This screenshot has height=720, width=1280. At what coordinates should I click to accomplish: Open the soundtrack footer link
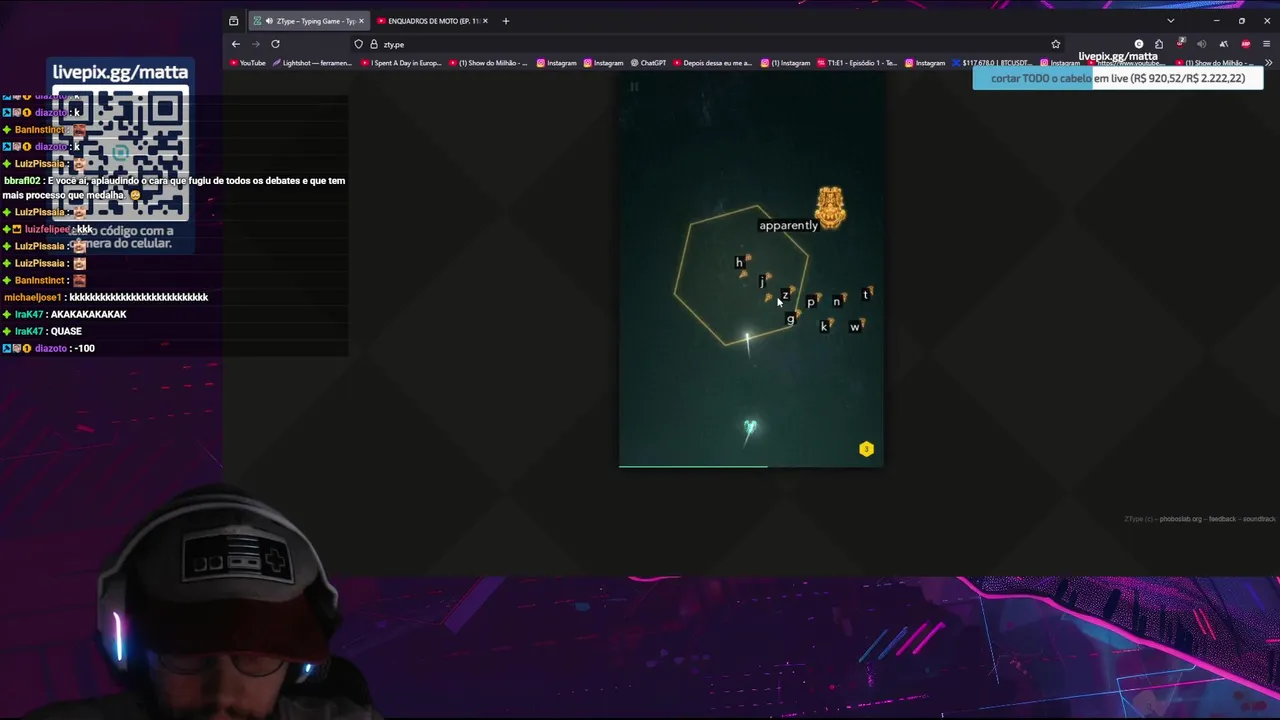(x=1259, y=519)
